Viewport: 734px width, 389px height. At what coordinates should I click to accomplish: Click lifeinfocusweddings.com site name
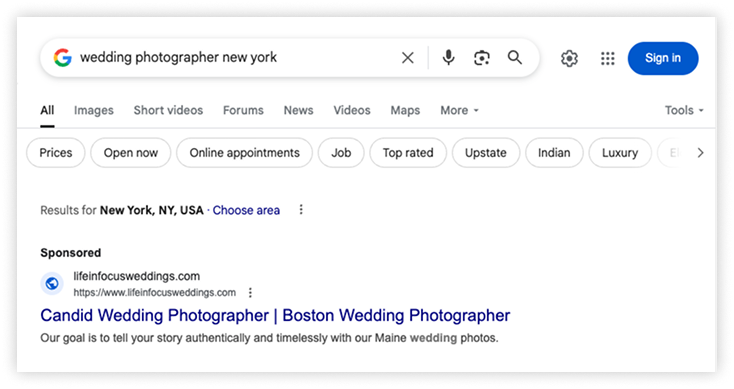coord(137,276)
